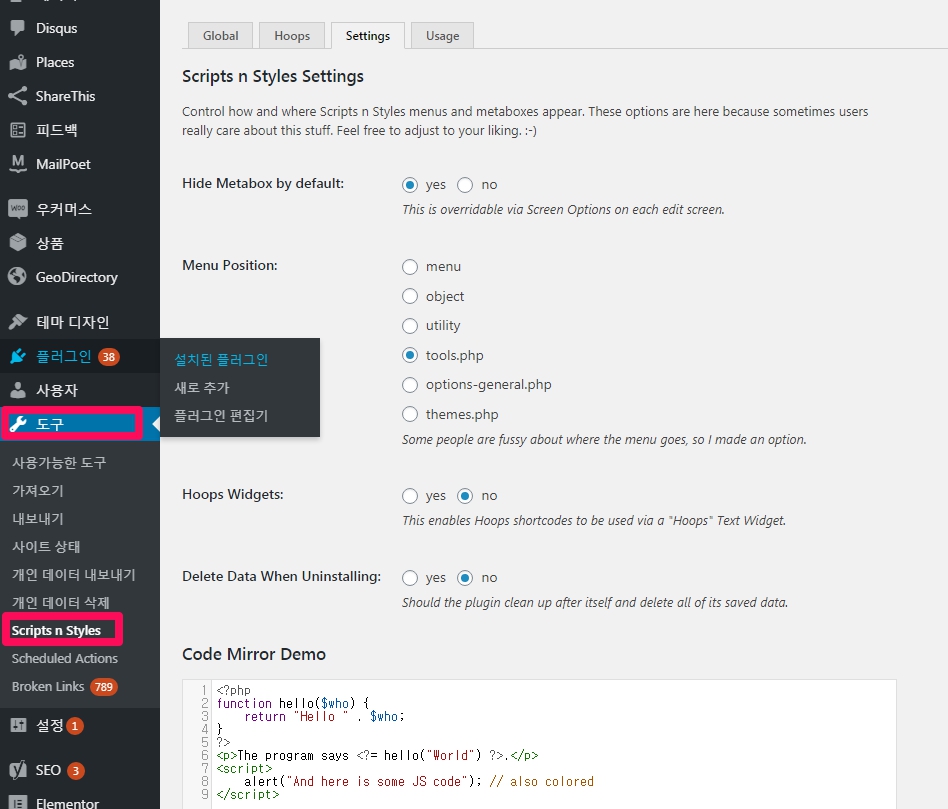948x809 pixels.
Task: Open the Hoops tab
Action: point(292,36)
